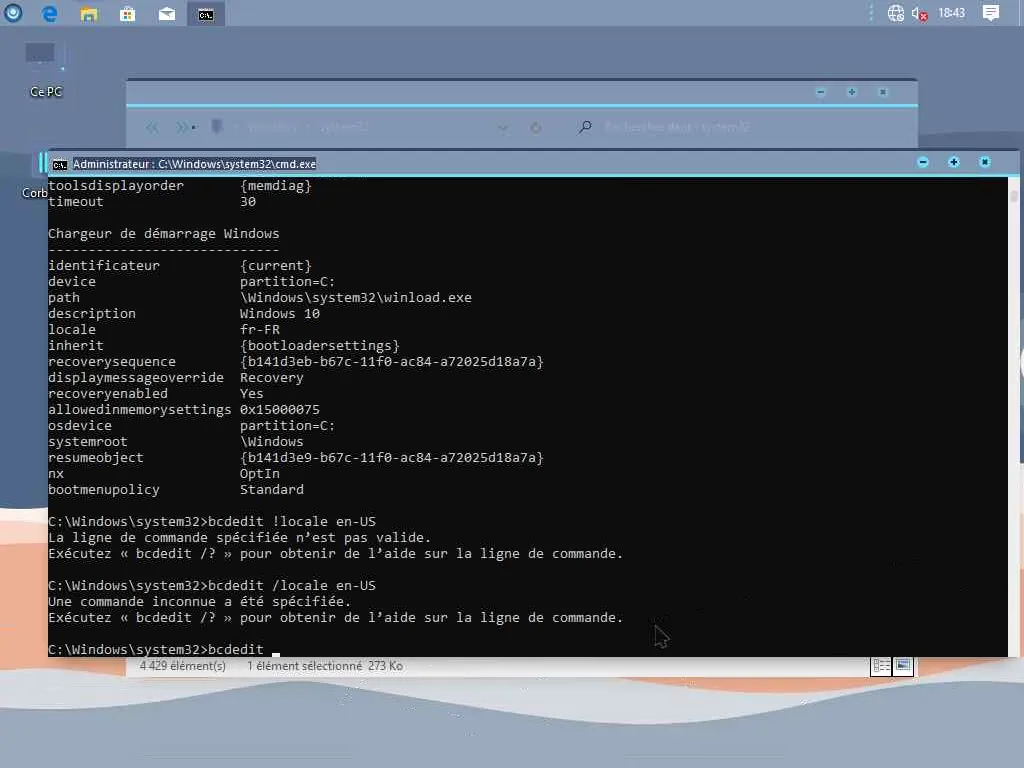
Task: Click muted volume tray icon
Action: 920,14
